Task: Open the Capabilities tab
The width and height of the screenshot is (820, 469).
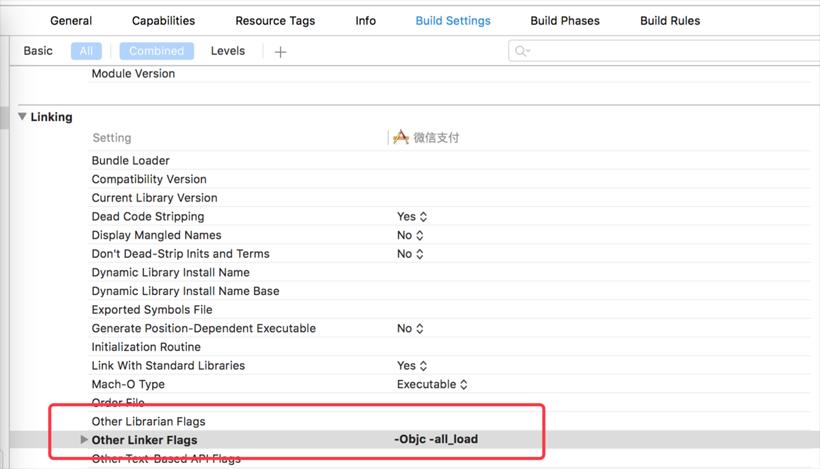Action: click(163, 21)
